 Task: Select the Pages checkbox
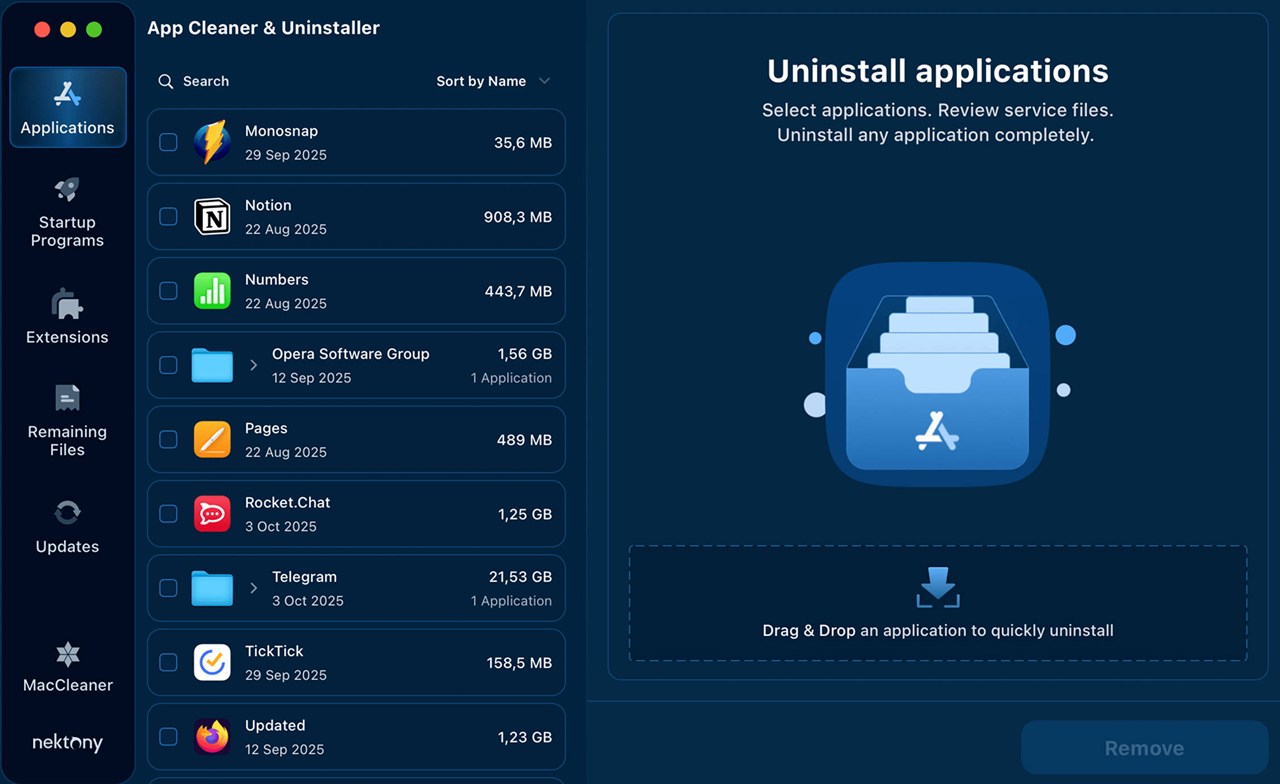[169, 440]
